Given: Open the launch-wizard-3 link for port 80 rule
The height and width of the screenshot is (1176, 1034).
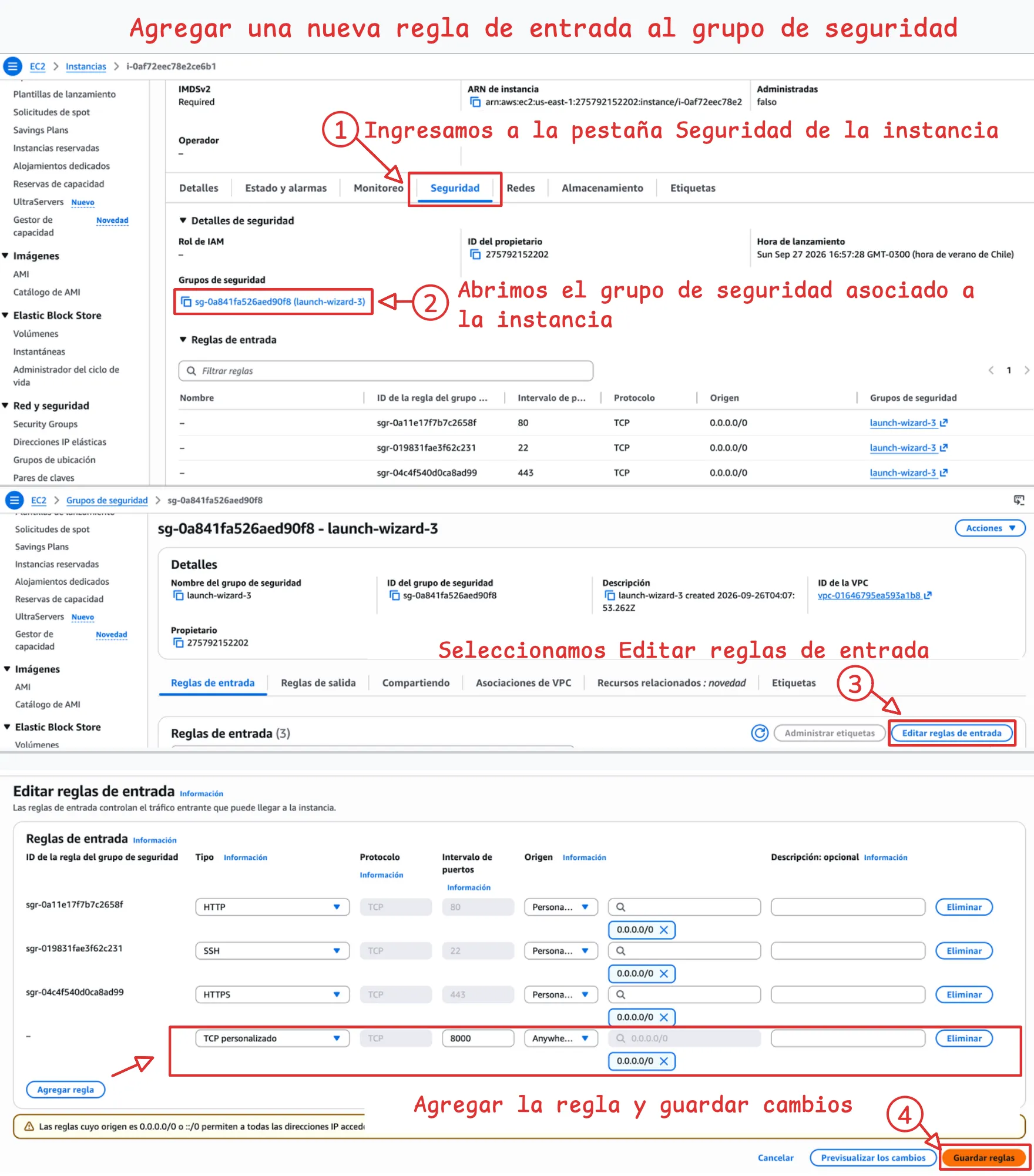Looking at the screenshot, I should (908, 423).
